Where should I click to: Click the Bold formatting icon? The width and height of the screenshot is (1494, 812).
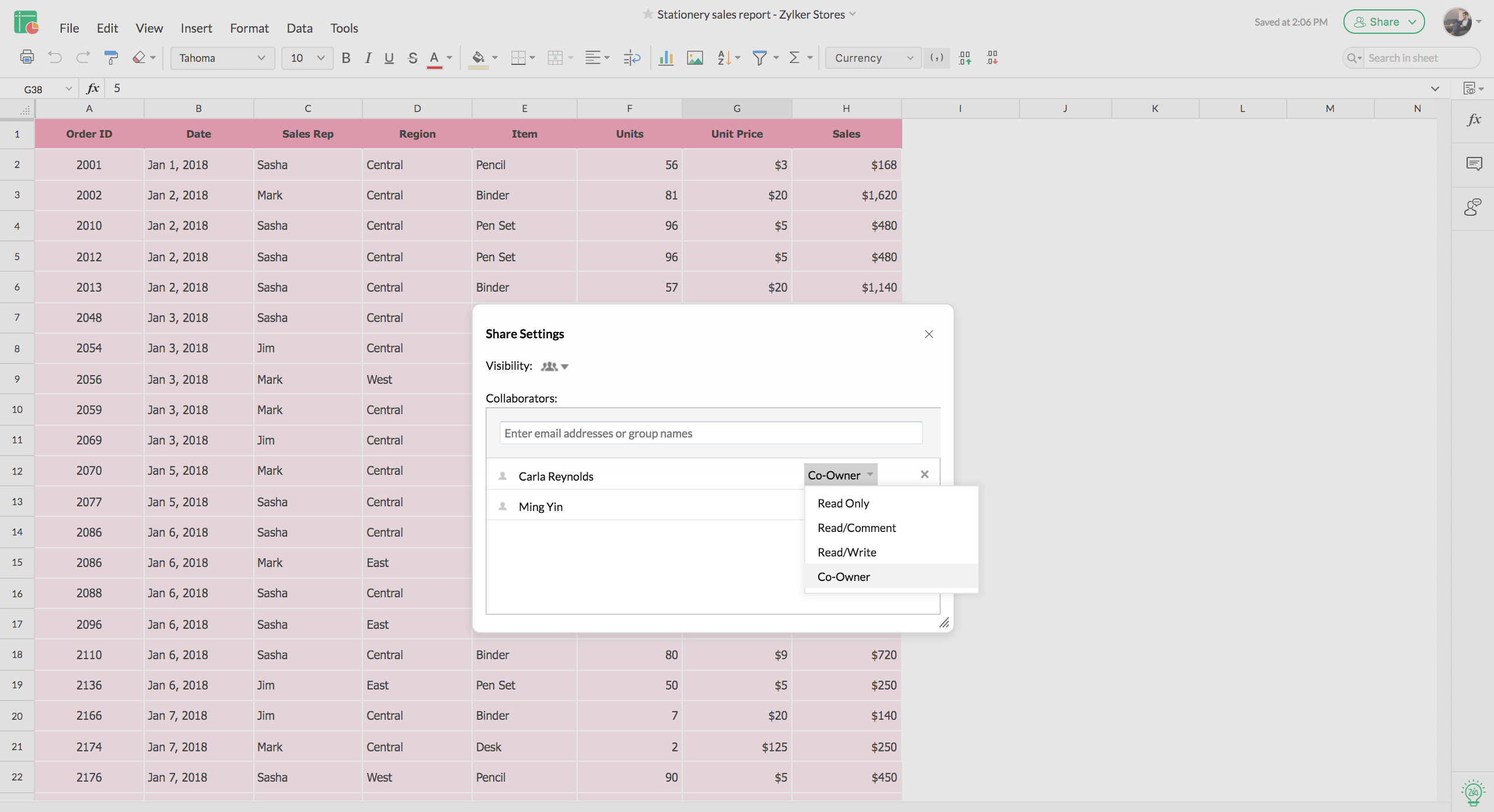click(345, 58)
